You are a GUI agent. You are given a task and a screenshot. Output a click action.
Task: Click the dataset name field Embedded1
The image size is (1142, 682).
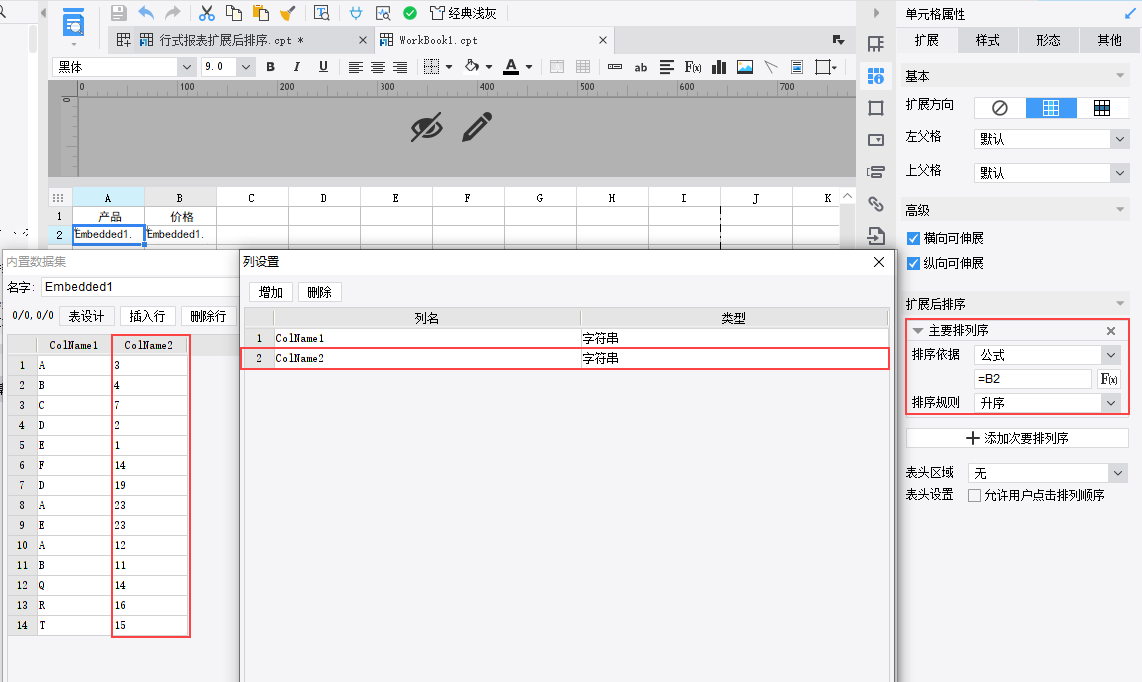[x=140, y=287]
